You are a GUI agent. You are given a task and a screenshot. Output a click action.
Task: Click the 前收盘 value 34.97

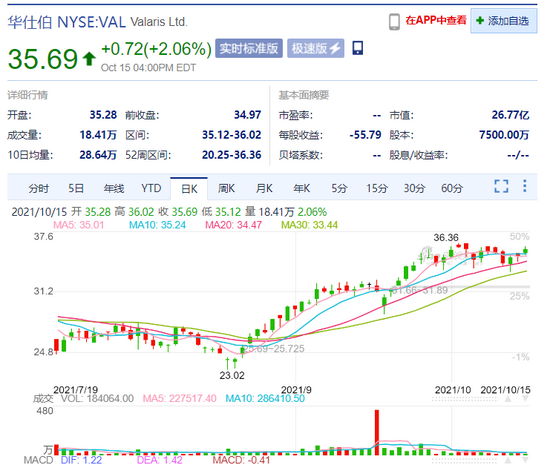pyautogui.click(x=248, y=115)
